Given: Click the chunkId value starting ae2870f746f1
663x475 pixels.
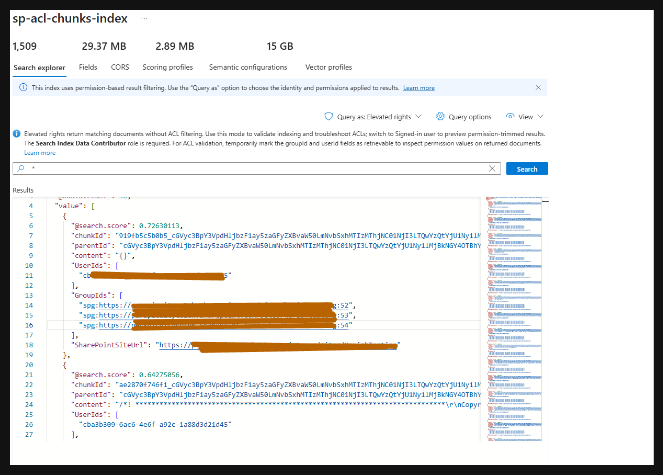Looking at the screenshot, I should (x=299, y=384).
